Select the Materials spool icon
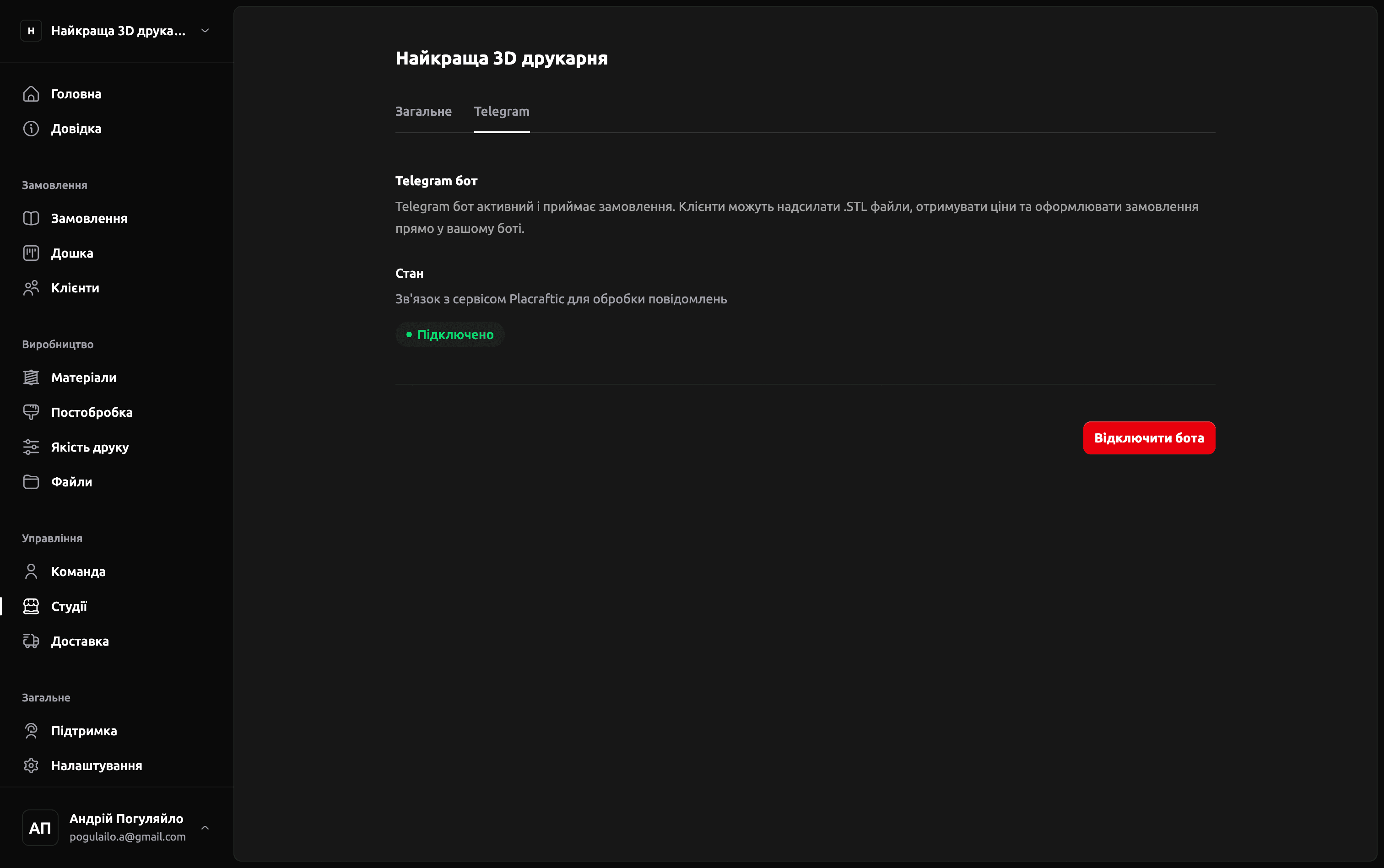The image size is (1384, 868). [x=31, y=377]
